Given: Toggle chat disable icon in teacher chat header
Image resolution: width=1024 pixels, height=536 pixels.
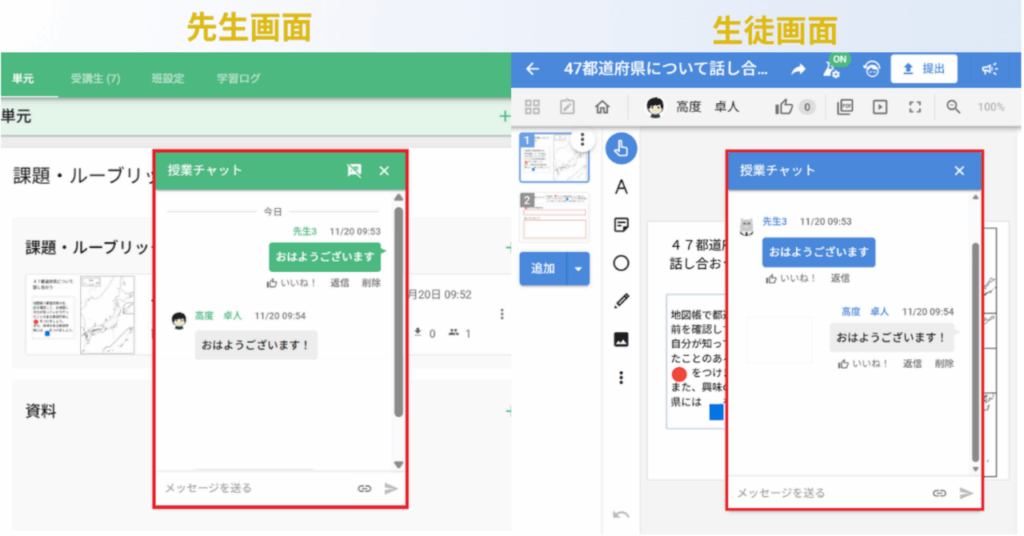Looking at the screenshot, I should point(354,171).
